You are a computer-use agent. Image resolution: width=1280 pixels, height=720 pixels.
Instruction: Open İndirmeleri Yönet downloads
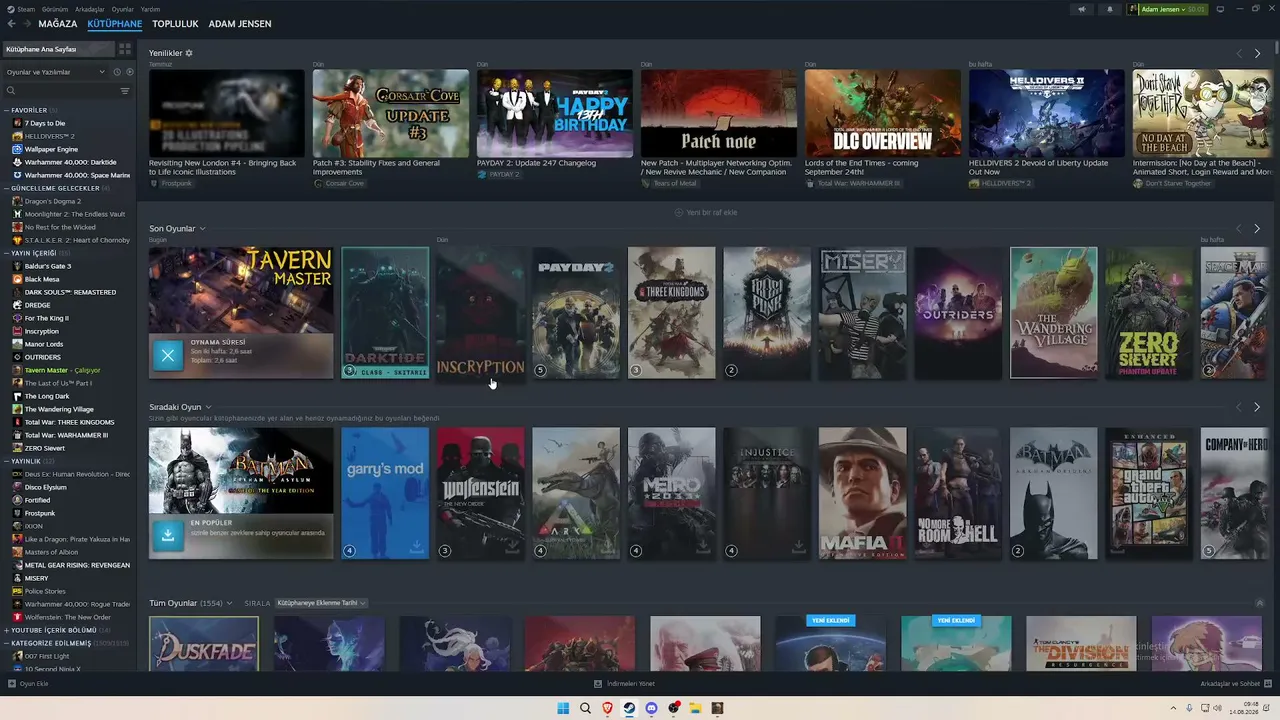(624, 684)
